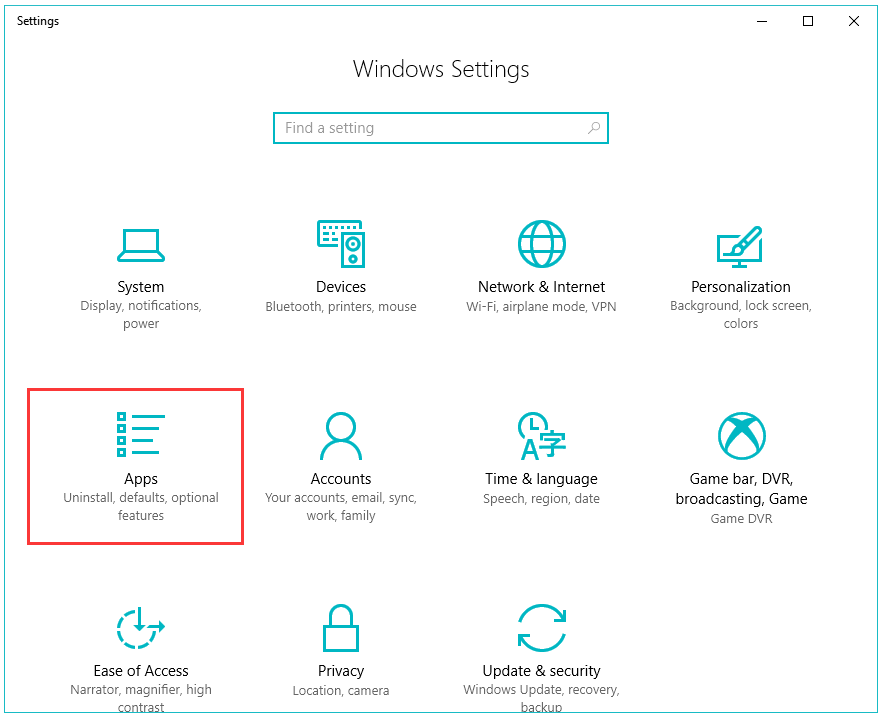Click 'Bluetooth, printers, mouse' description
This screenshot has width=882, height=718.
pos(341,307)
